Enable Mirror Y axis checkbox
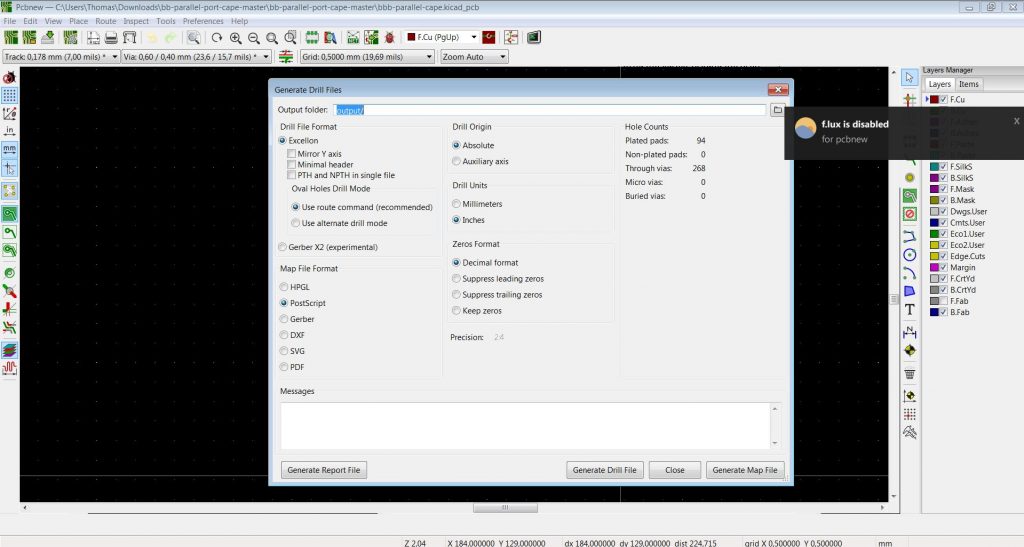Viewport: 1024px width, 547px height. 291,154
